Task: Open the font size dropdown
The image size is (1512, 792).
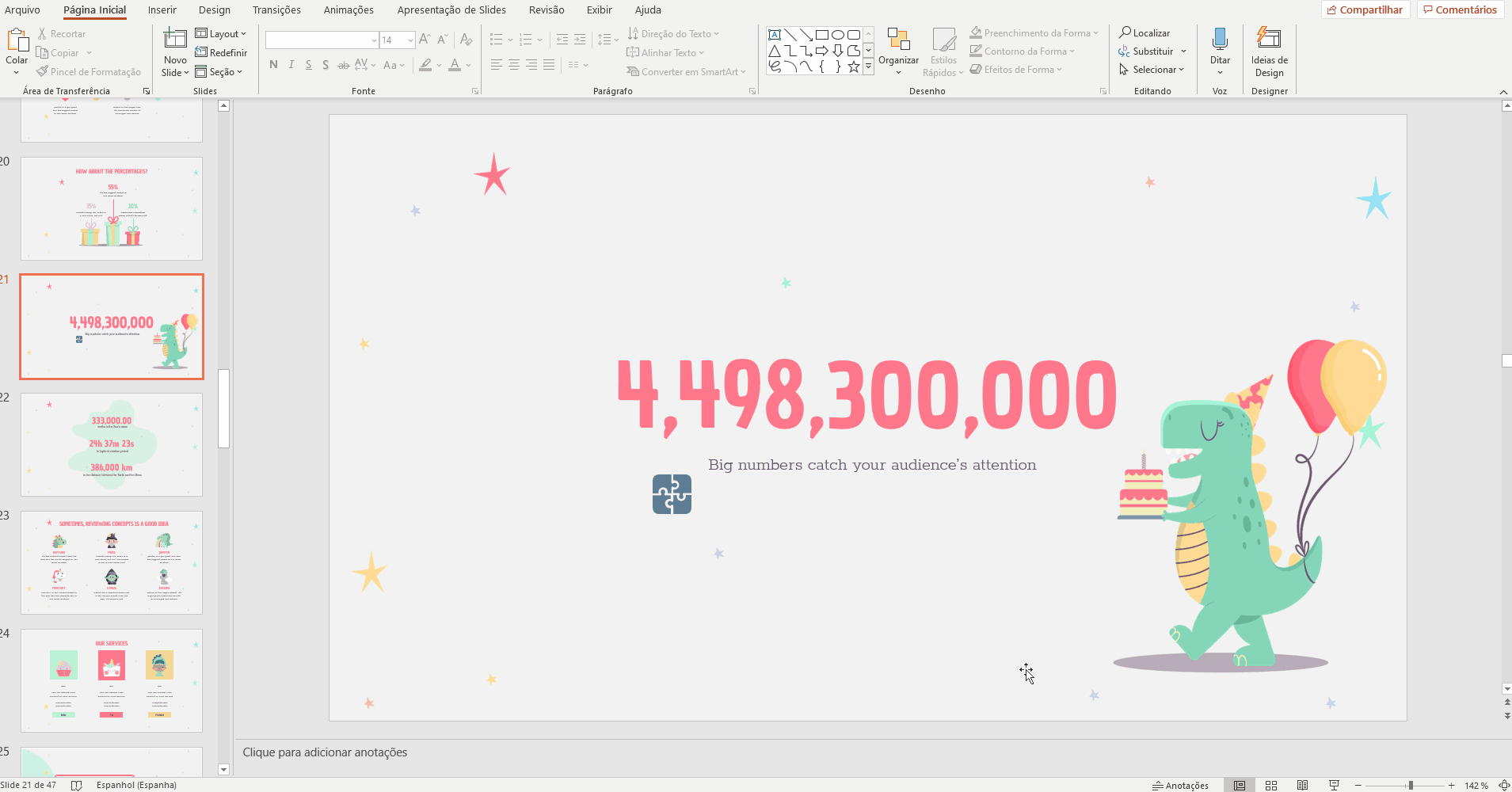Action: pos(410,40)
